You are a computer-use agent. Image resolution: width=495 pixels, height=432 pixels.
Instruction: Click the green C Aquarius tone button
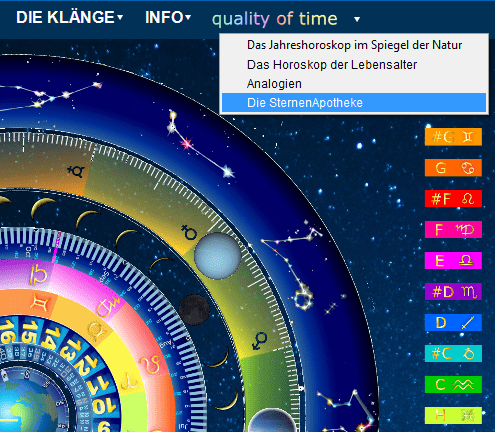tap(453, 385)
